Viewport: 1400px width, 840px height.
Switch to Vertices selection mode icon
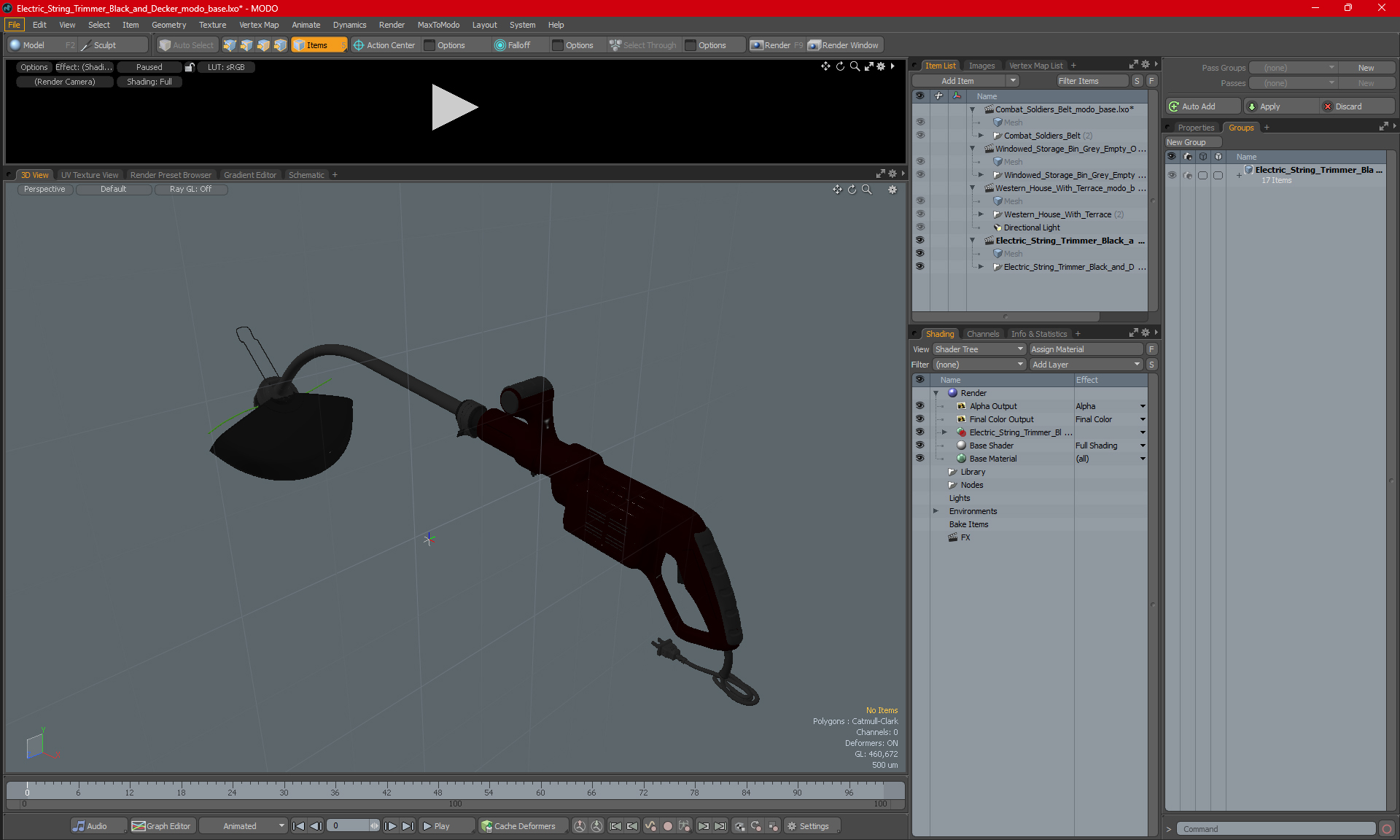(230, 45)
